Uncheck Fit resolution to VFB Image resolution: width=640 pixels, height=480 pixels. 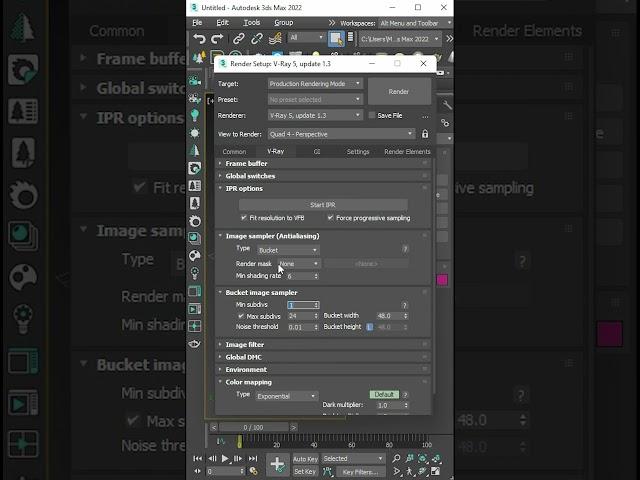pyautogui.click(x=244, y=218)
